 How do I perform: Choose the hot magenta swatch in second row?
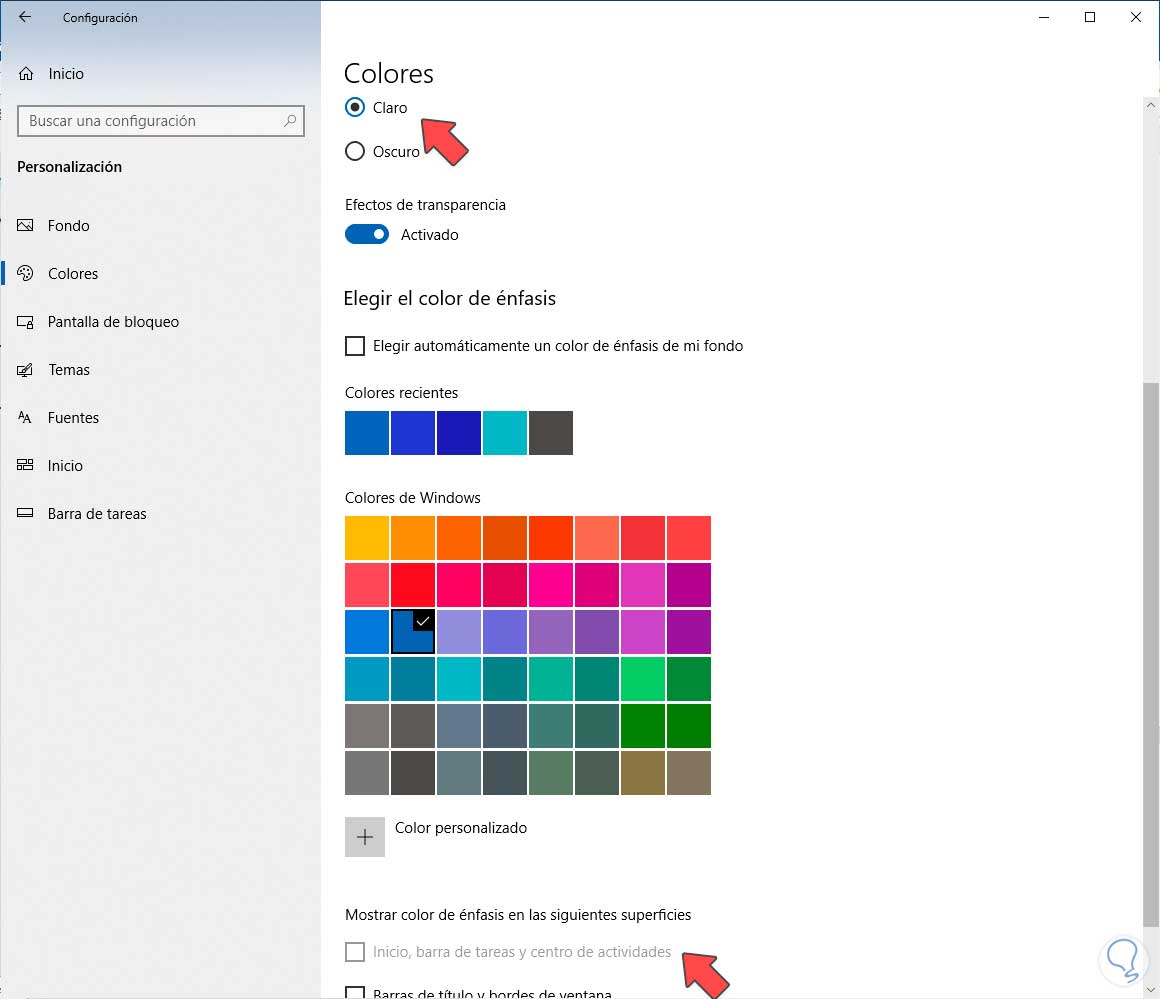550,585
